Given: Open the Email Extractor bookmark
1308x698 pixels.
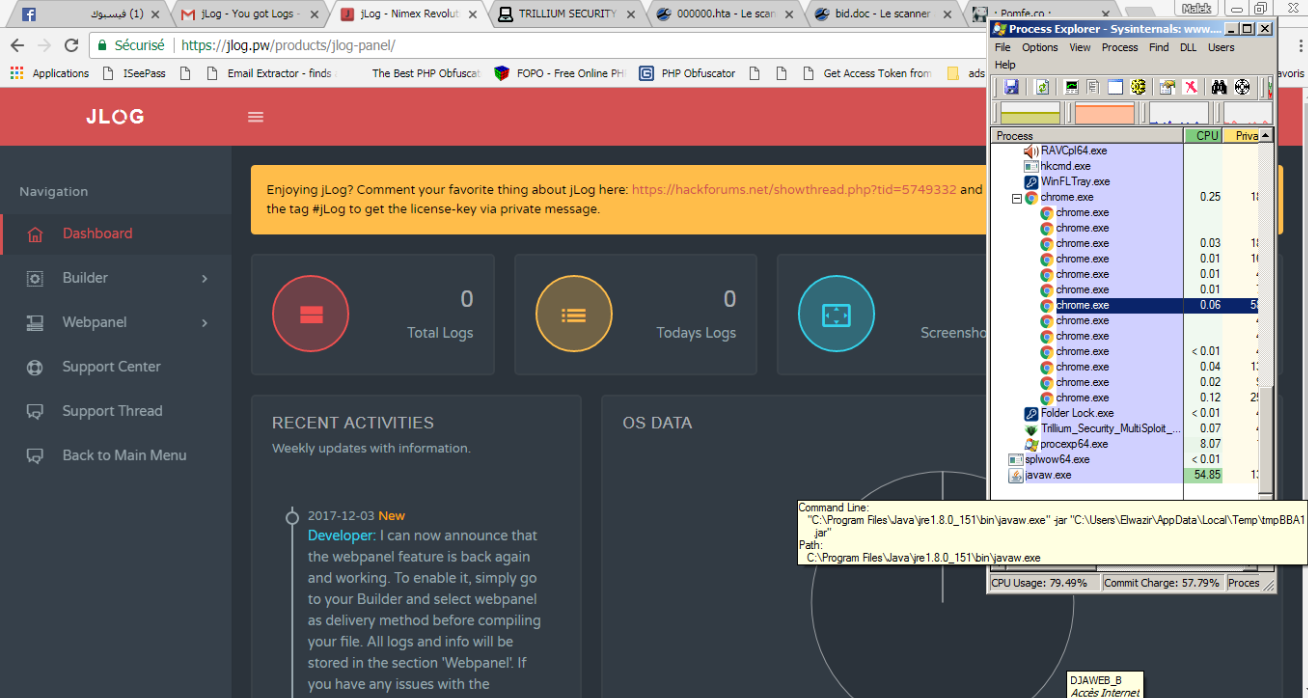Looking at the screenshot, I should pyautogui.click(x=270, y=73).
